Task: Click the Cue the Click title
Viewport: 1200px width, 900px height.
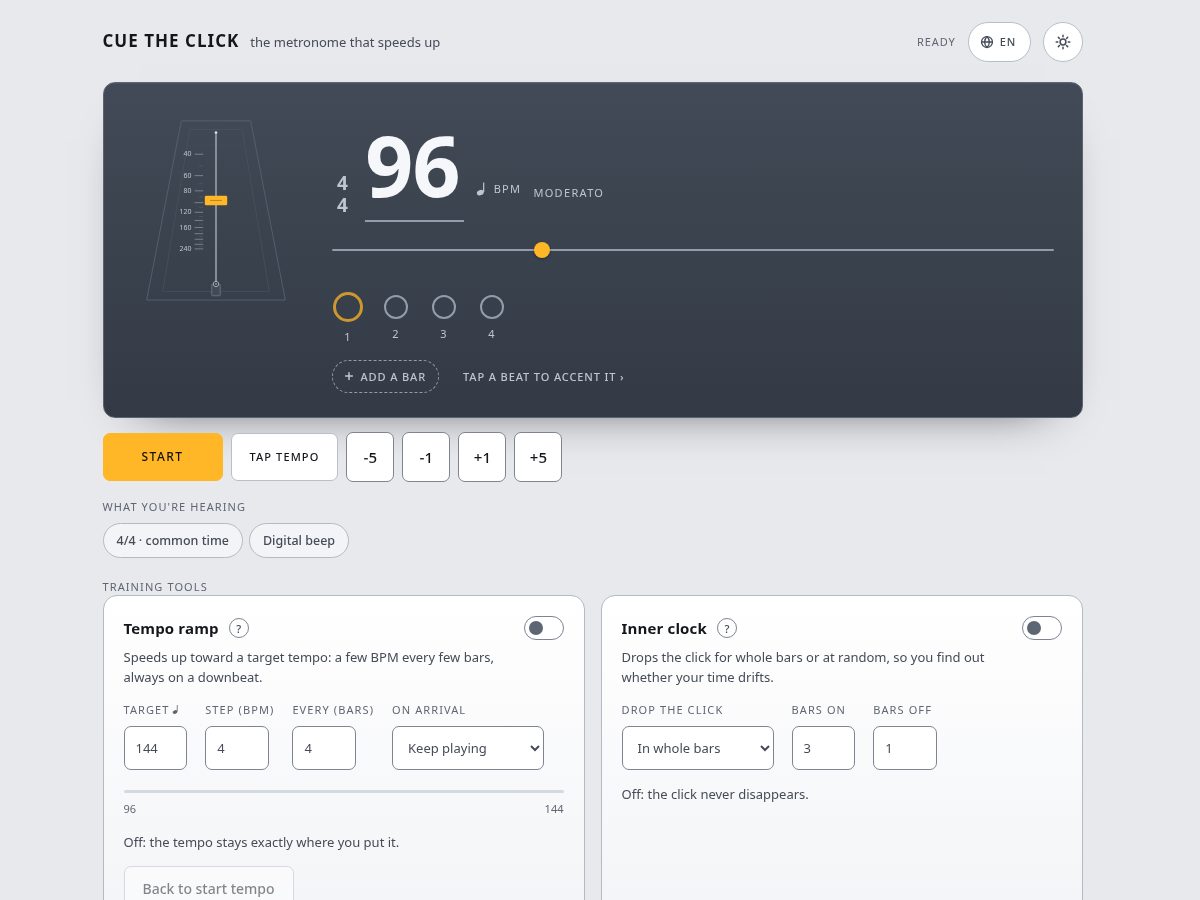Action: point(171,41)
